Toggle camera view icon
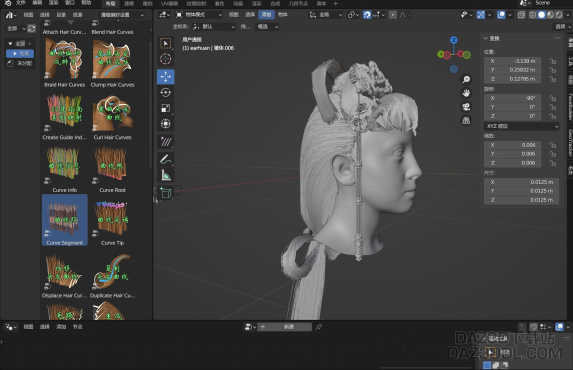Screen dimensions: 573x370 466,107
